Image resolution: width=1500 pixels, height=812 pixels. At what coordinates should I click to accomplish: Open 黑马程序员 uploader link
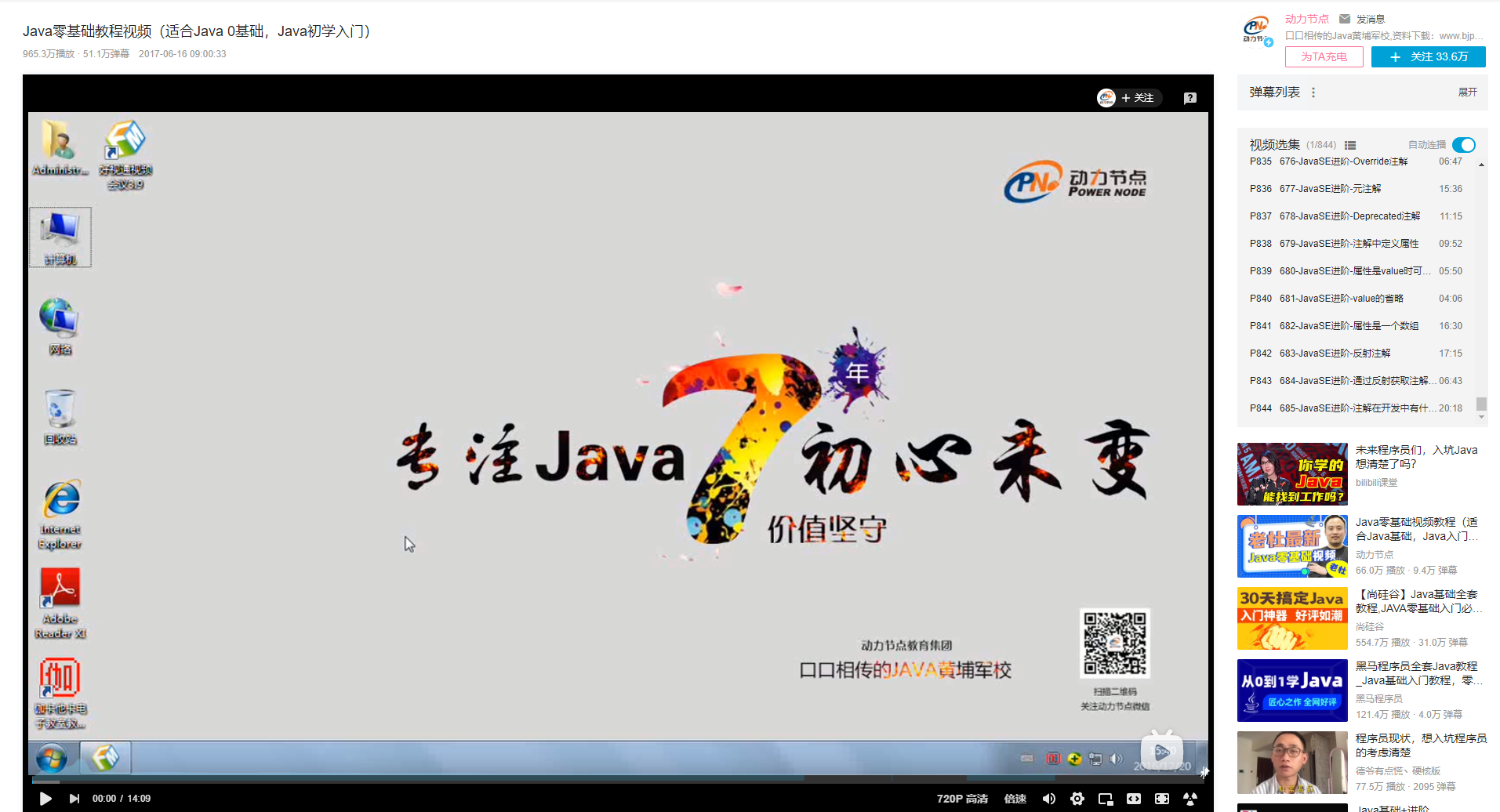tap(1378, 699)
